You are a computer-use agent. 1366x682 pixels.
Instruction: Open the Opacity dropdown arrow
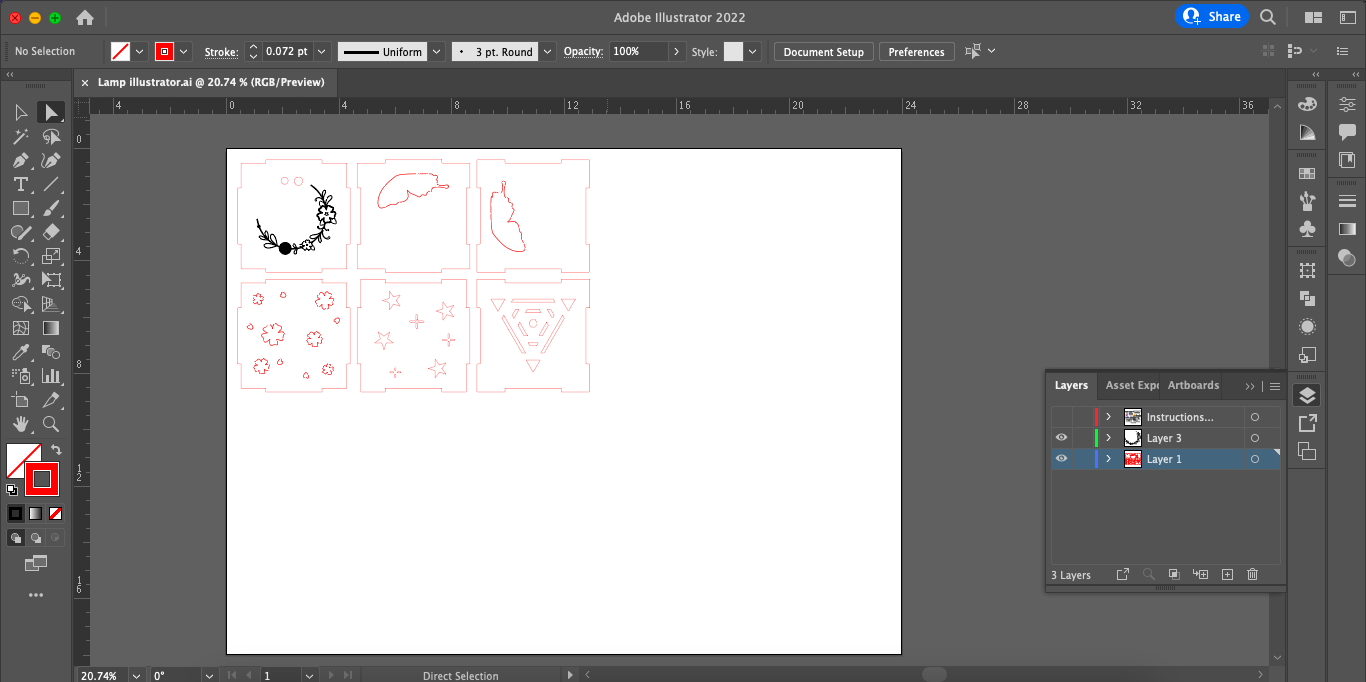tap(677, 51)
